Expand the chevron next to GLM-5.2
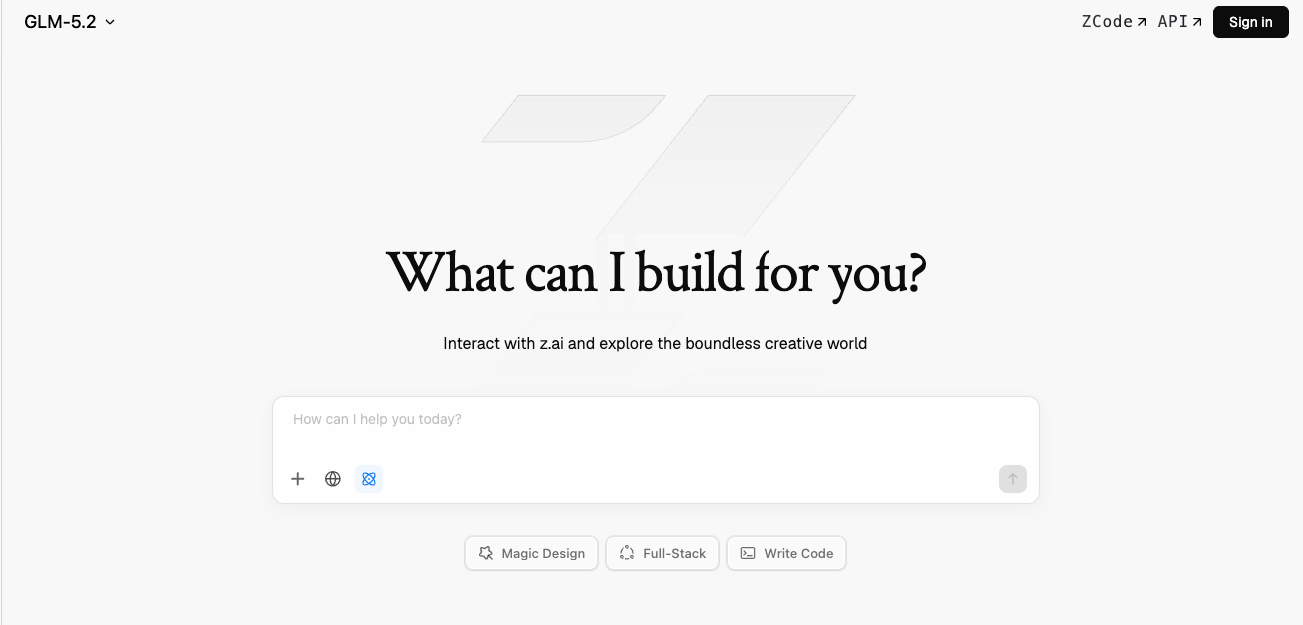The height and width of the screenshot is (625, 1303). 110,22
